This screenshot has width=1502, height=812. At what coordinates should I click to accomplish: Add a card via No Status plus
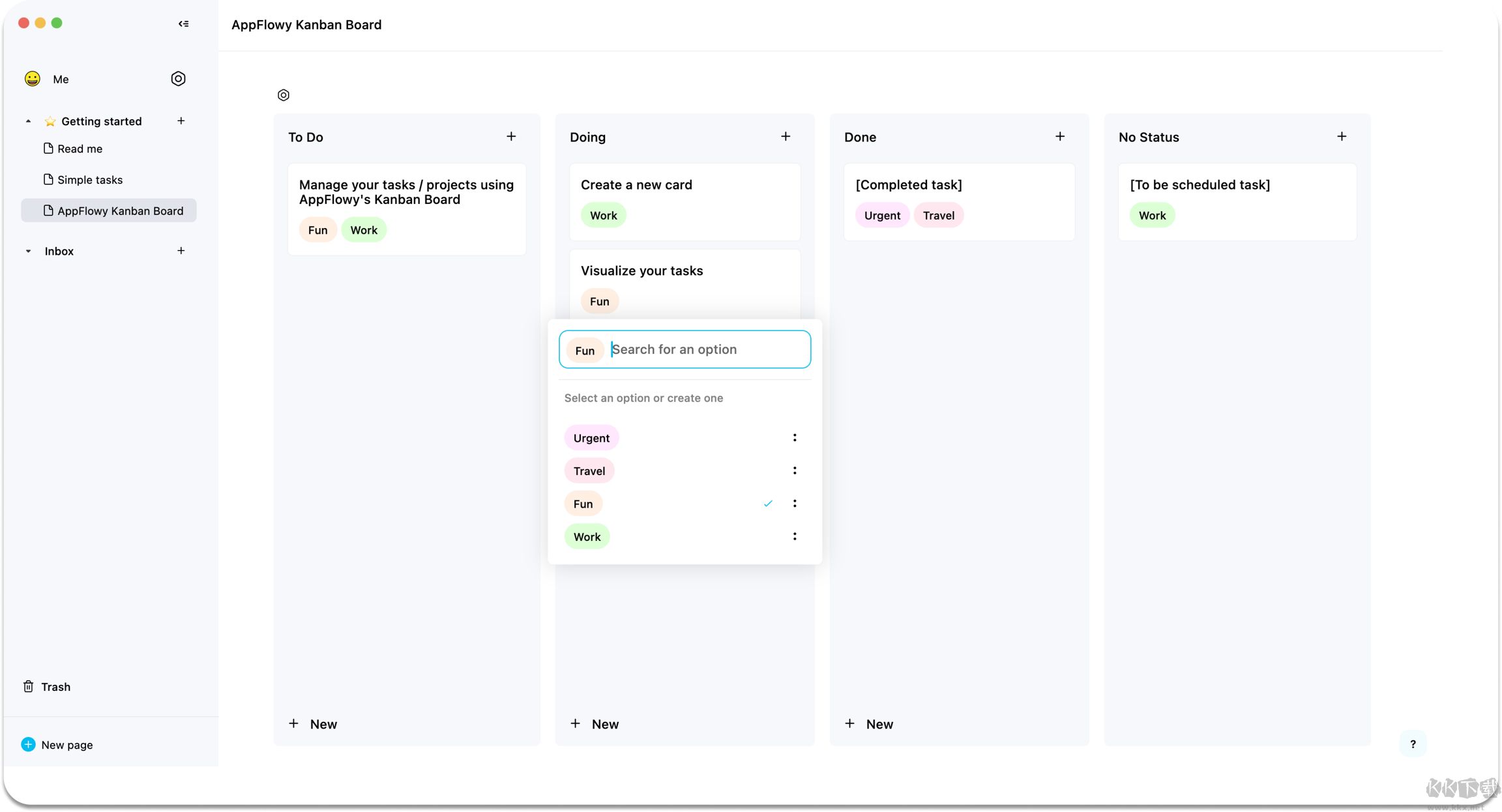click(1342, 136)
